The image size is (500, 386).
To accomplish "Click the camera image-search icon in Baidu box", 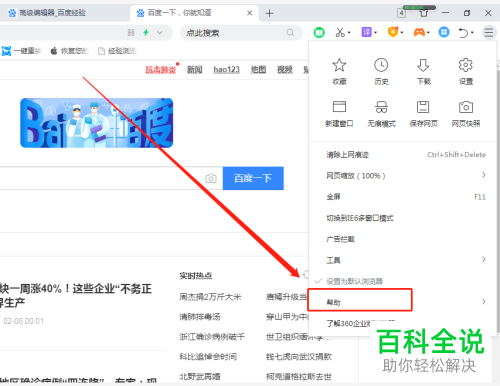I will tap(211, 178).
